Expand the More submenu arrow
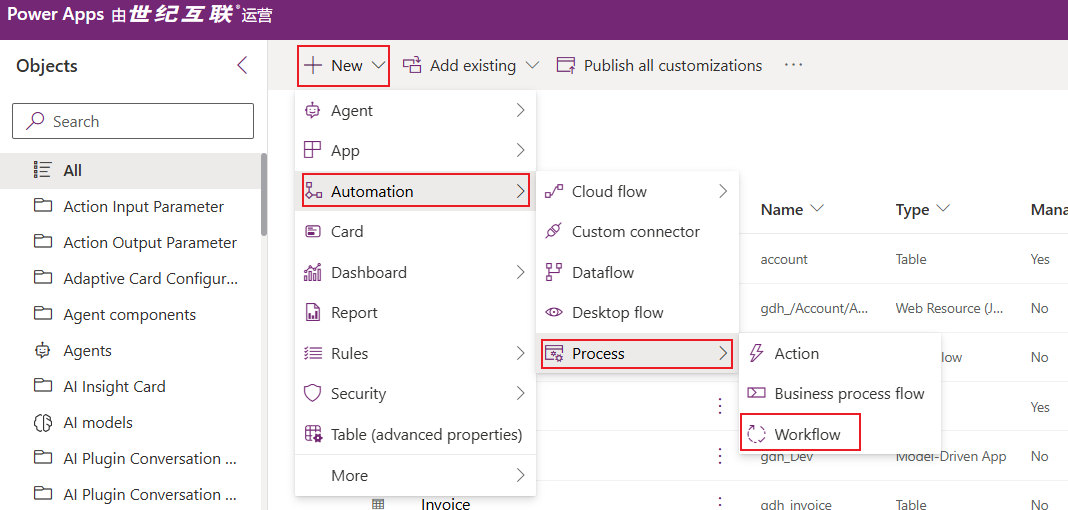The height and width of the screenshot is (510, 1068). [x=520, y=475]
